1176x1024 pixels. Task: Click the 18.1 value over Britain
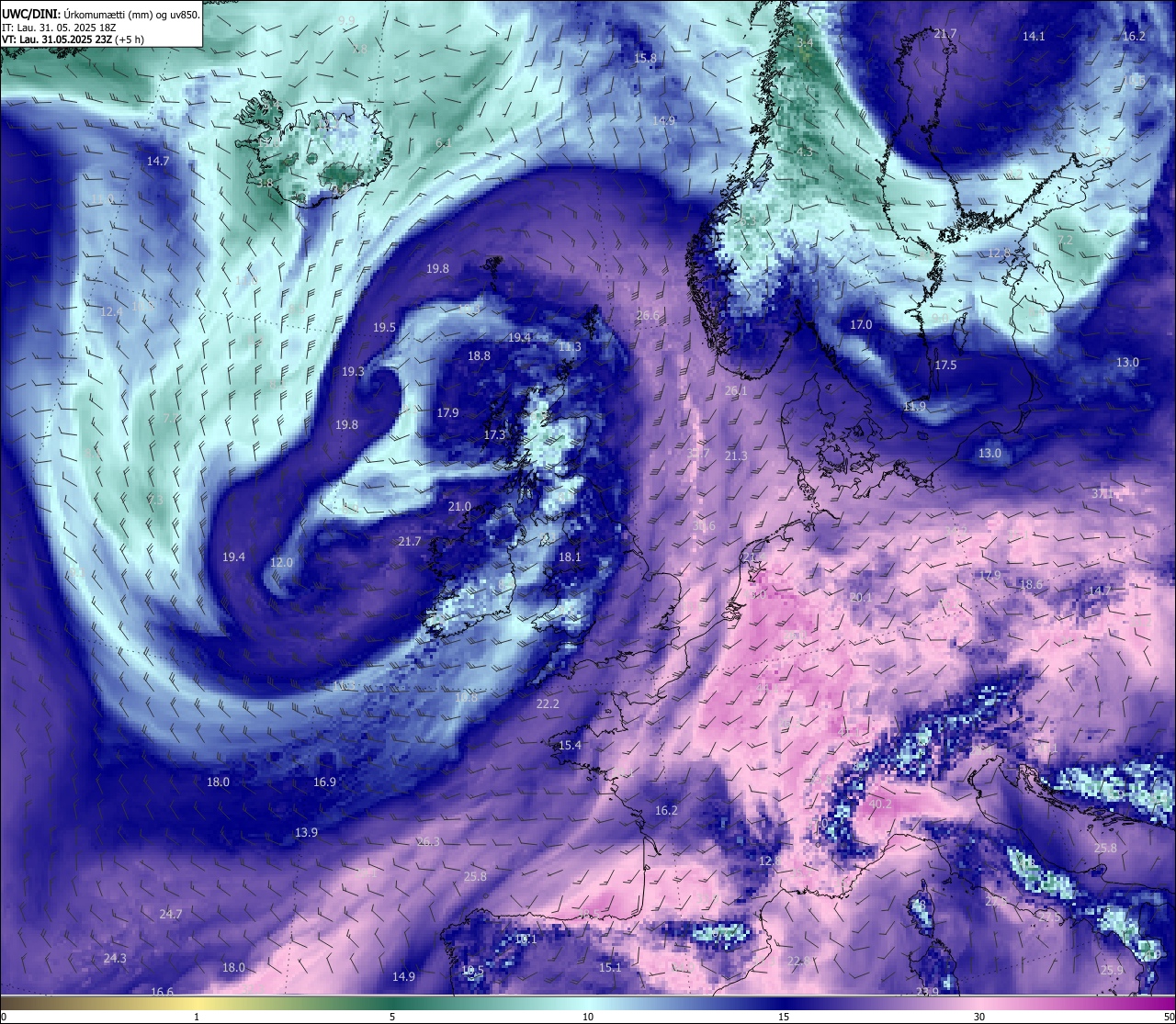point(570,557)
